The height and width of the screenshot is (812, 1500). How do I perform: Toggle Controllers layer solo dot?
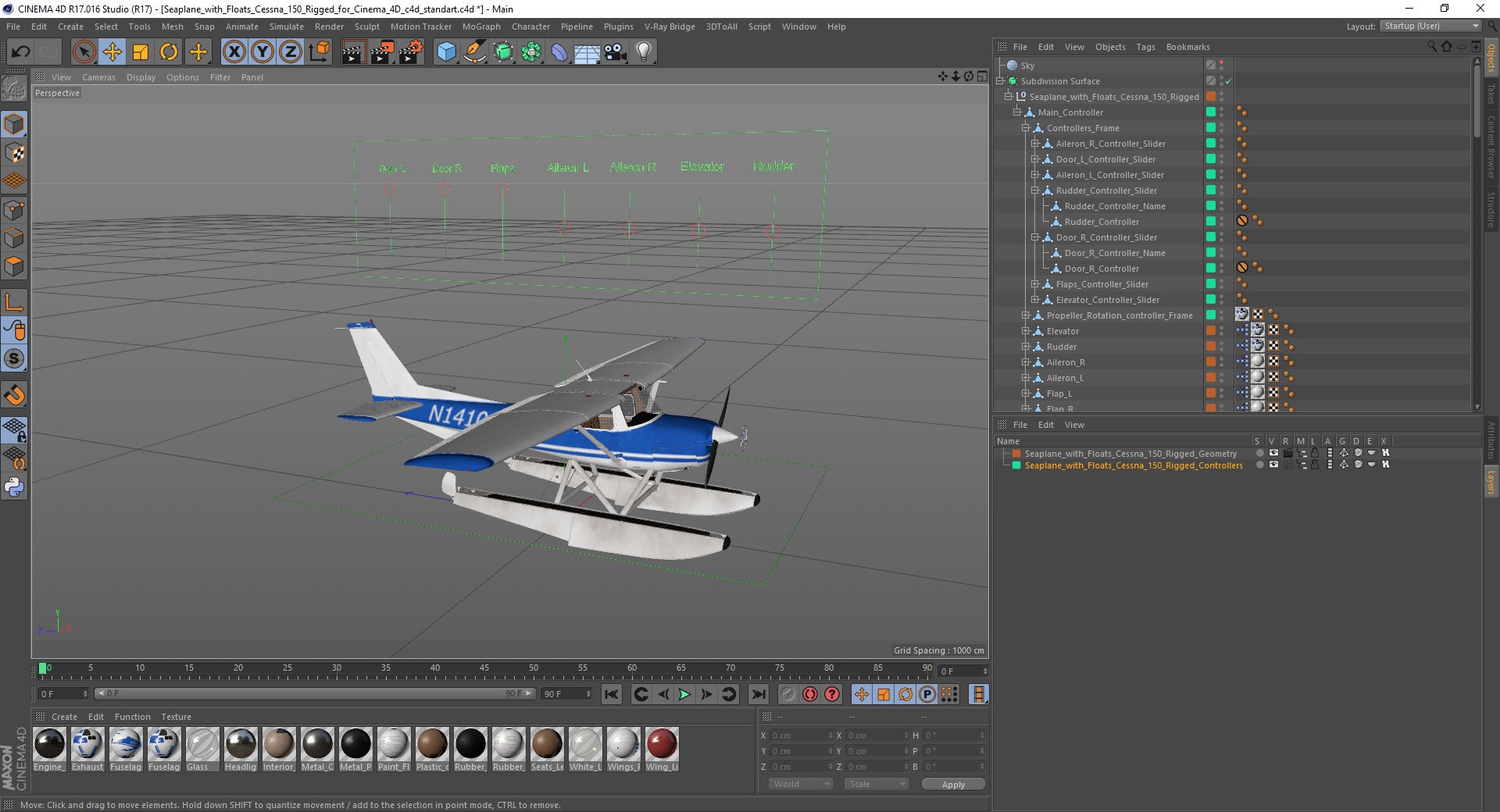1259,465
